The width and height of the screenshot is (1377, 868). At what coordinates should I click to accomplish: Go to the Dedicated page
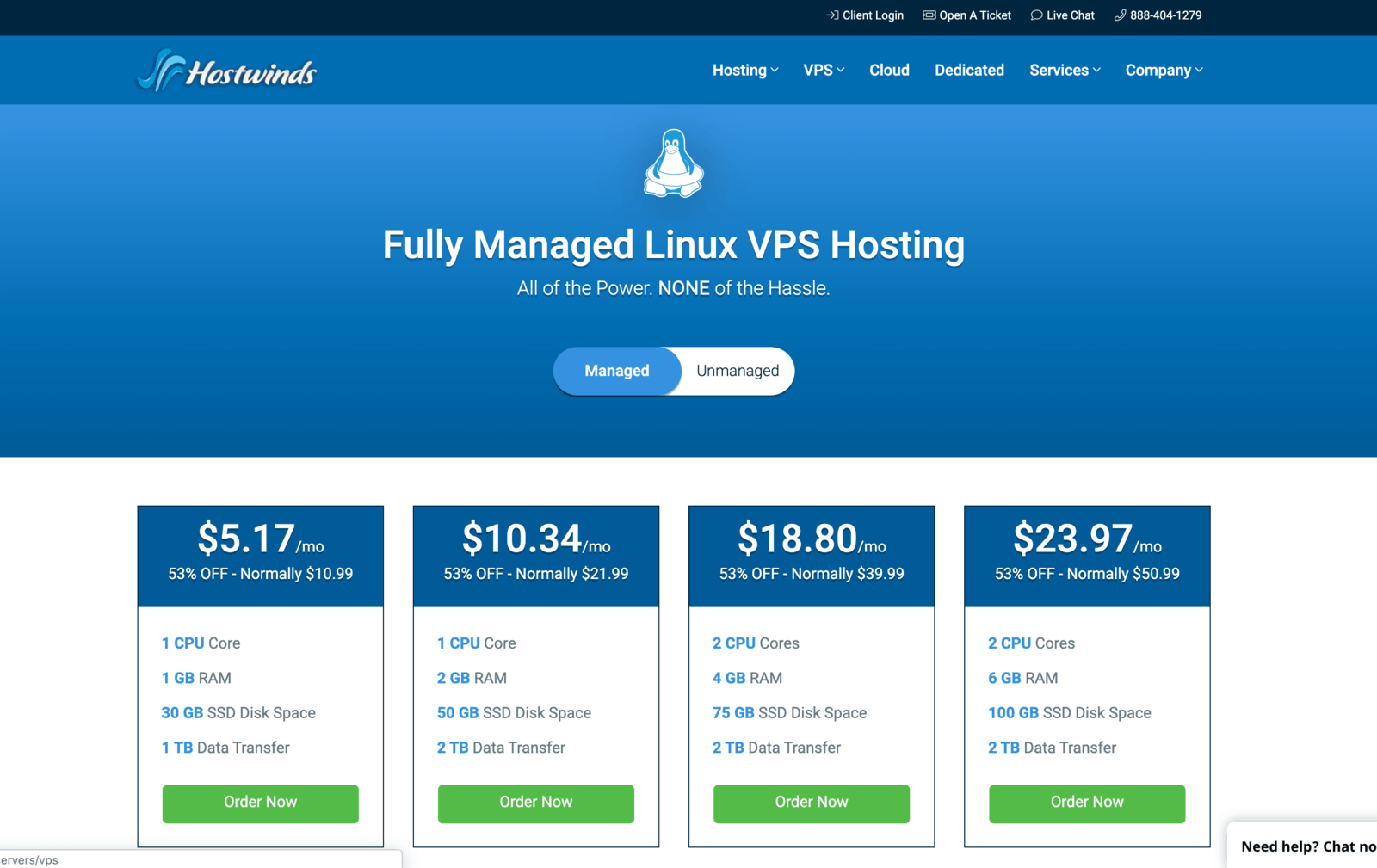click(969, 71)
